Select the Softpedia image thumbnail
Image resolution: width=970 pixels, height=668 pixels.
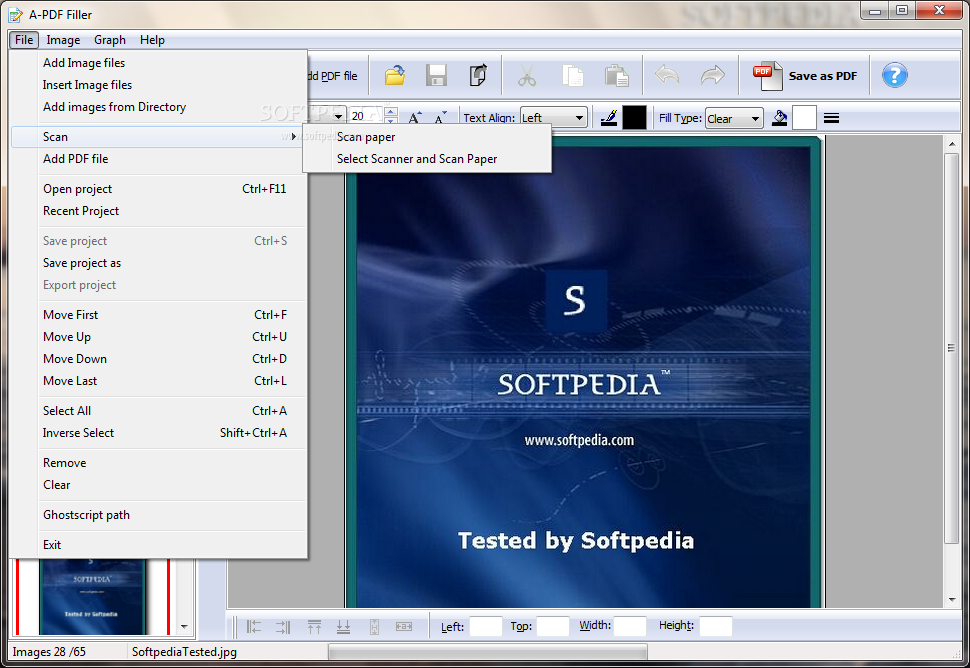tap(92, 596)
